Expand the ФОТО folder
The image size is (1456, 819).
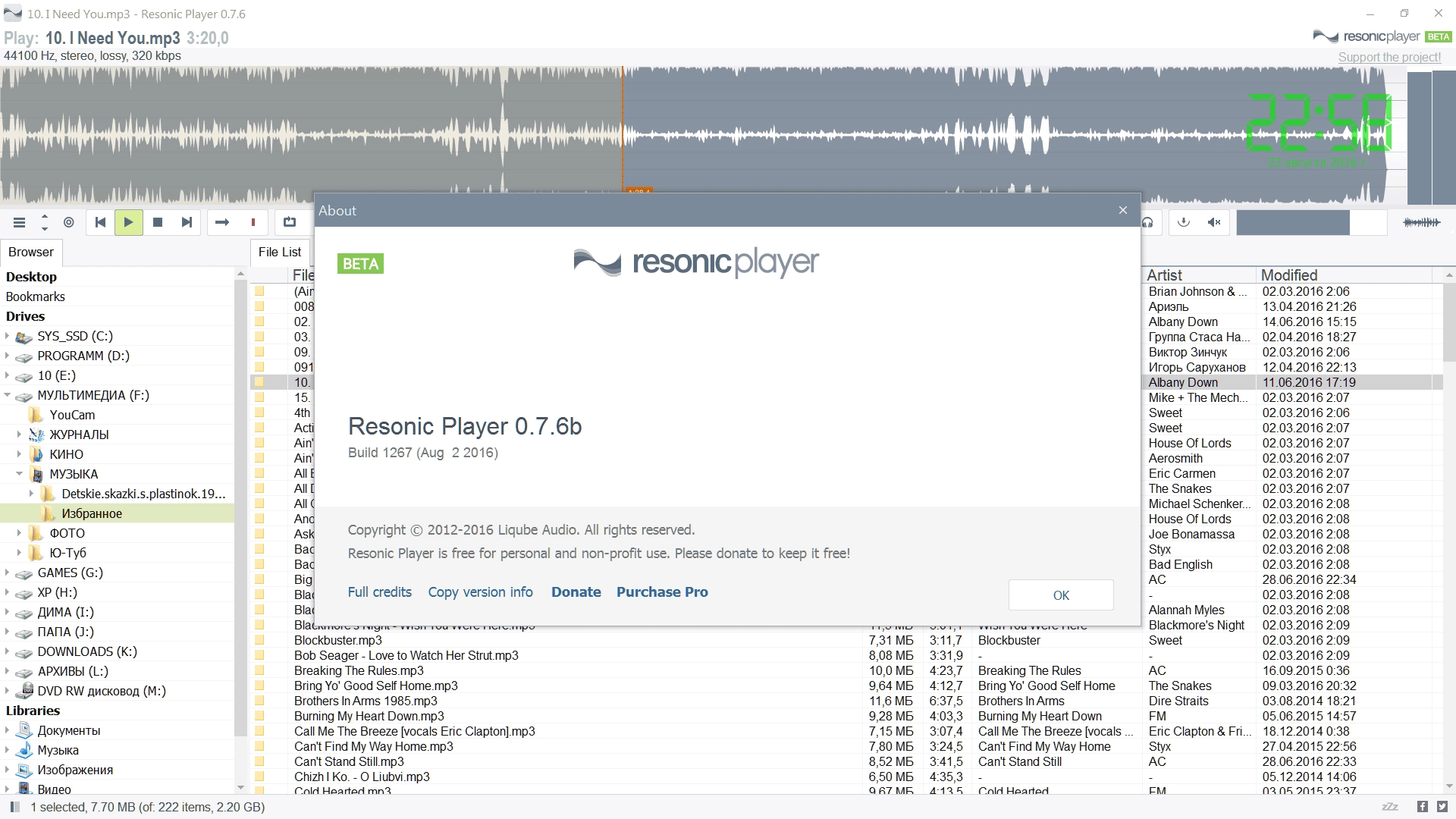point(20,533)
